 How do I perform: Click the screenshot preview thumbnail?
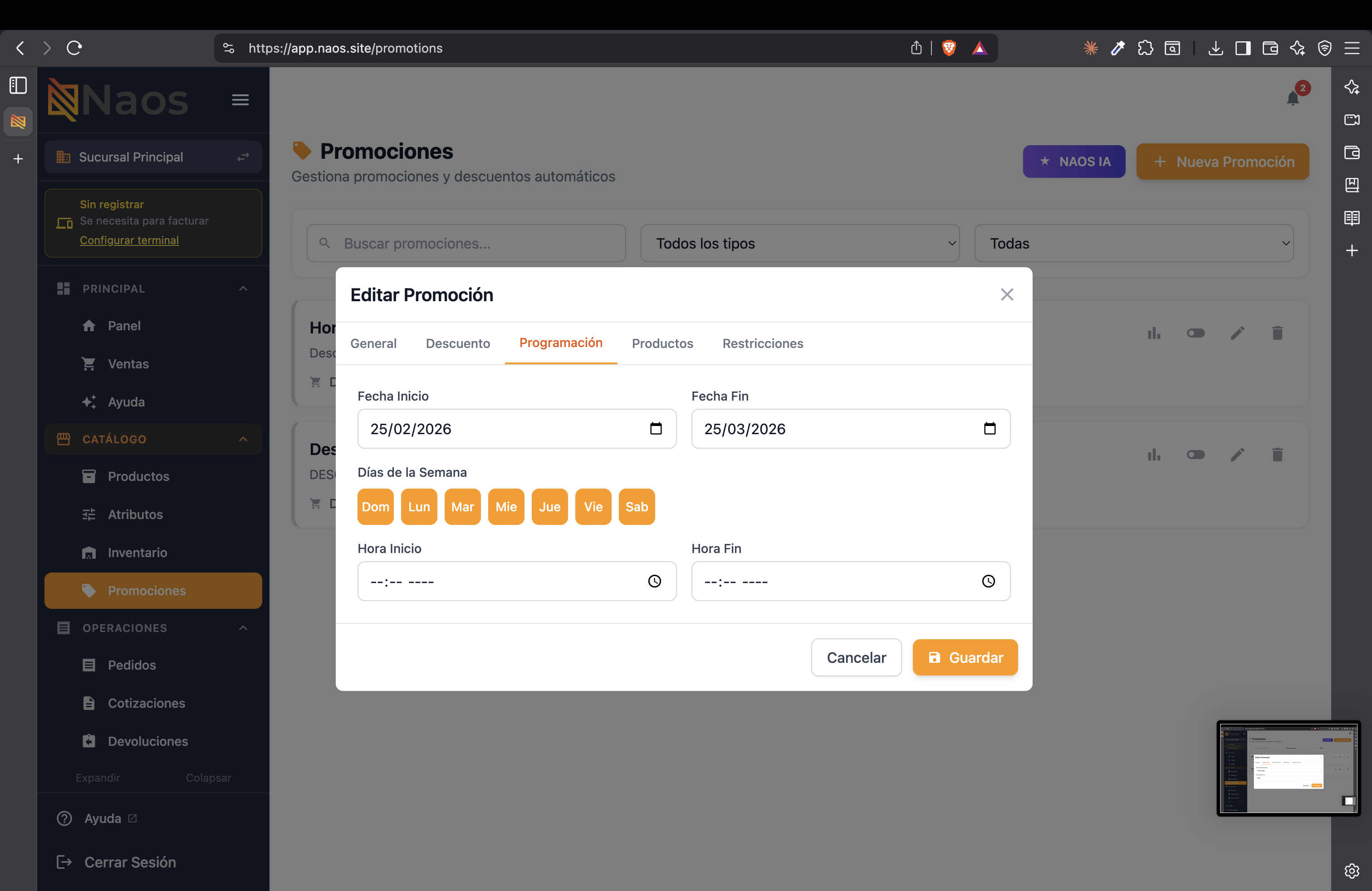click(x=1289, y=768)
